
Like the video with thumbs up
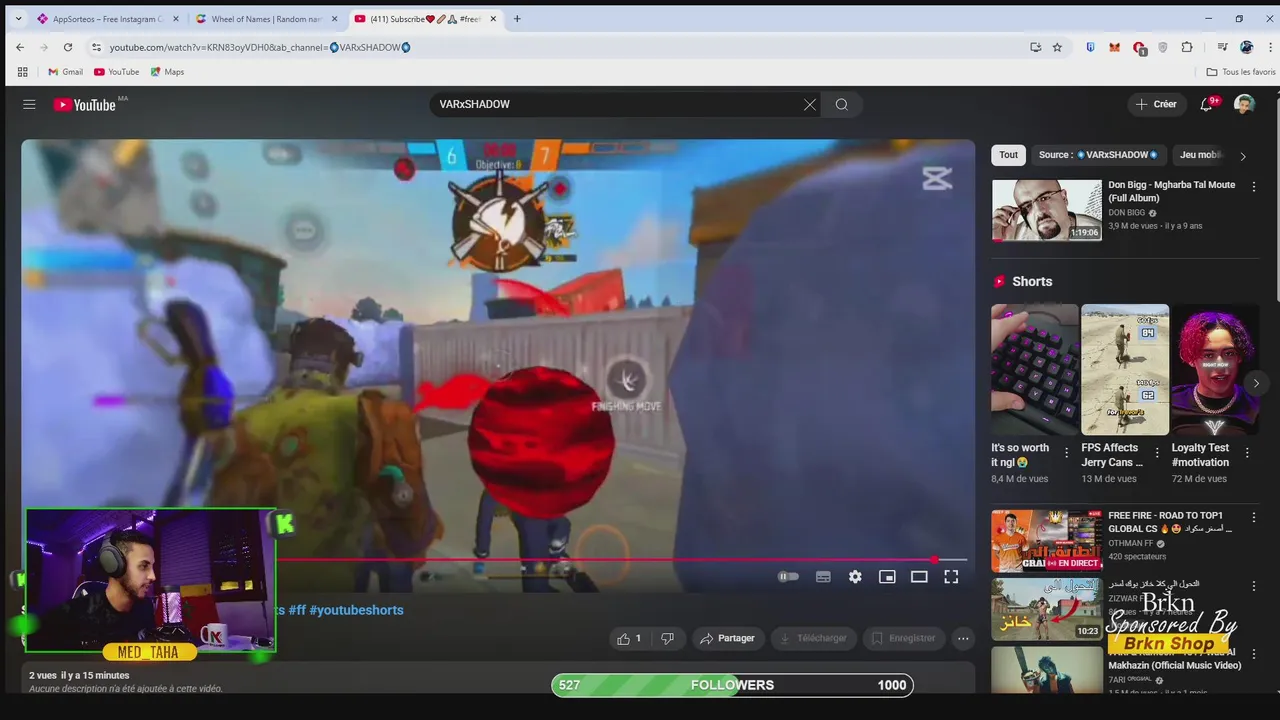[629, 638]
